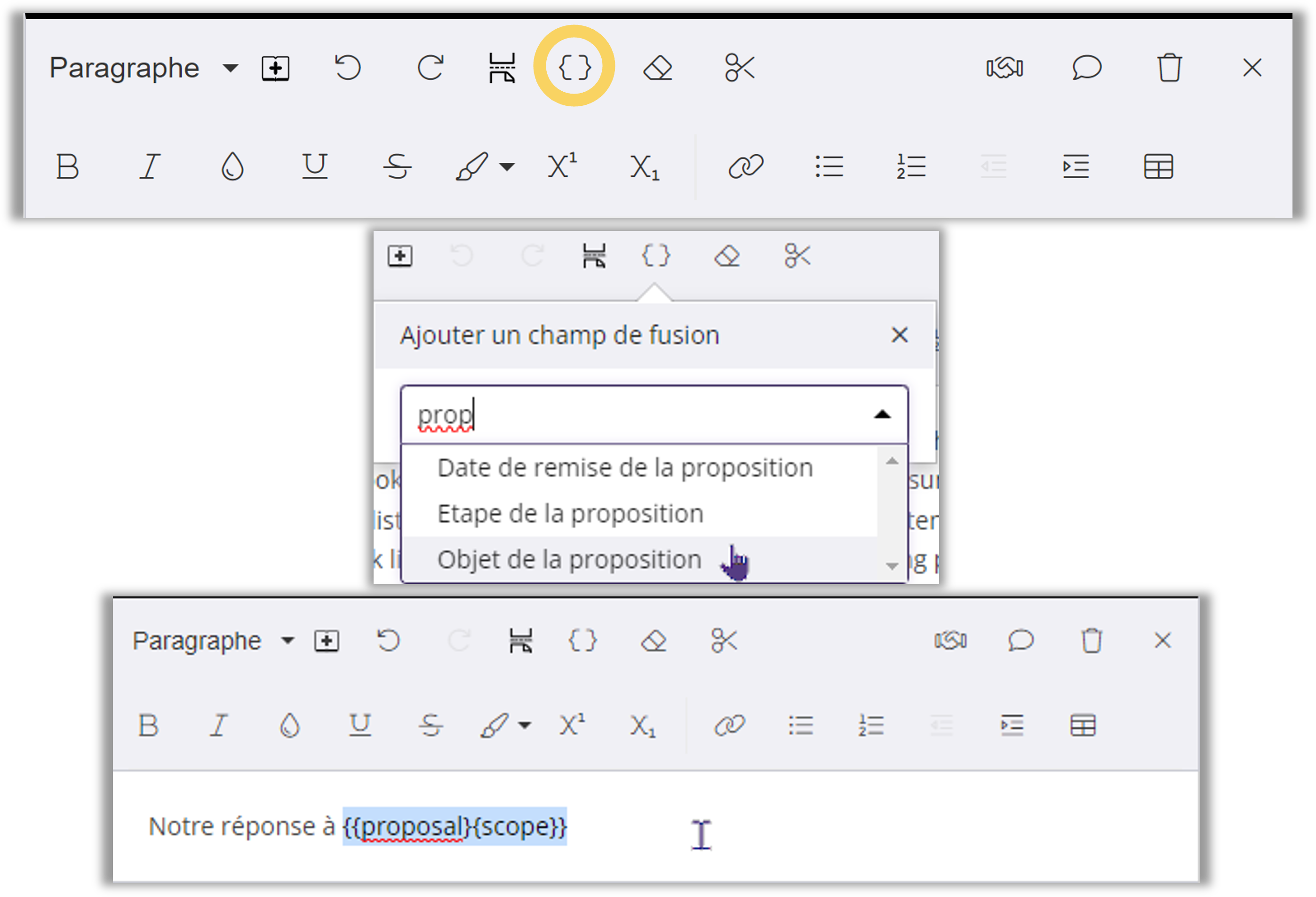Insert a table from the top formatting row

tap(1158, 167)
